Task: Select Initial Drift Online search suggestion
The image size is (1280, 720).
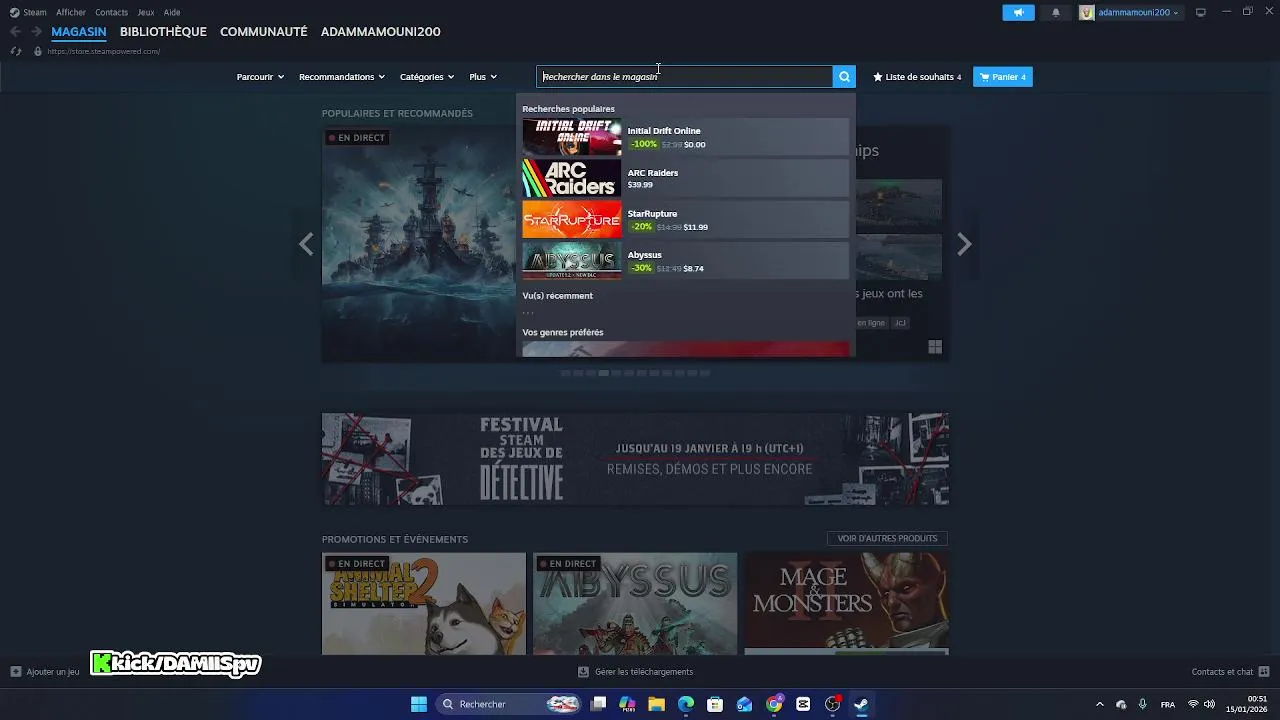Action: click(685, 138)
